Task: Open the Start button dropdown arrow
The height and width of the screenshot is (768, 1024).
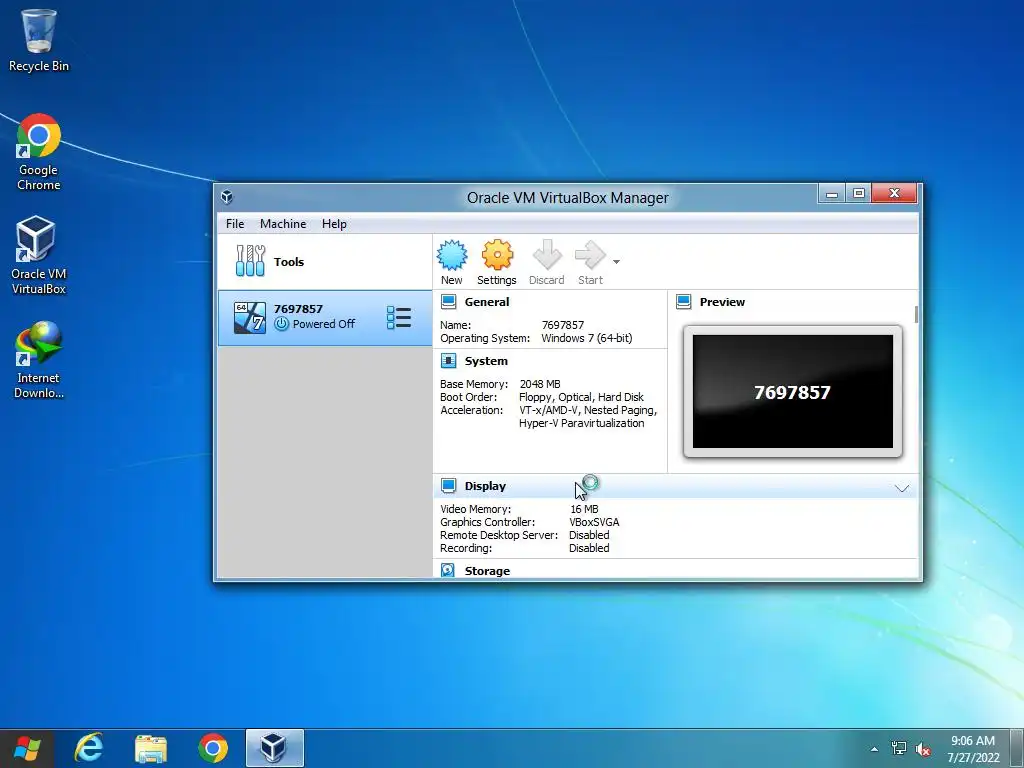Action: pos(616,262)
